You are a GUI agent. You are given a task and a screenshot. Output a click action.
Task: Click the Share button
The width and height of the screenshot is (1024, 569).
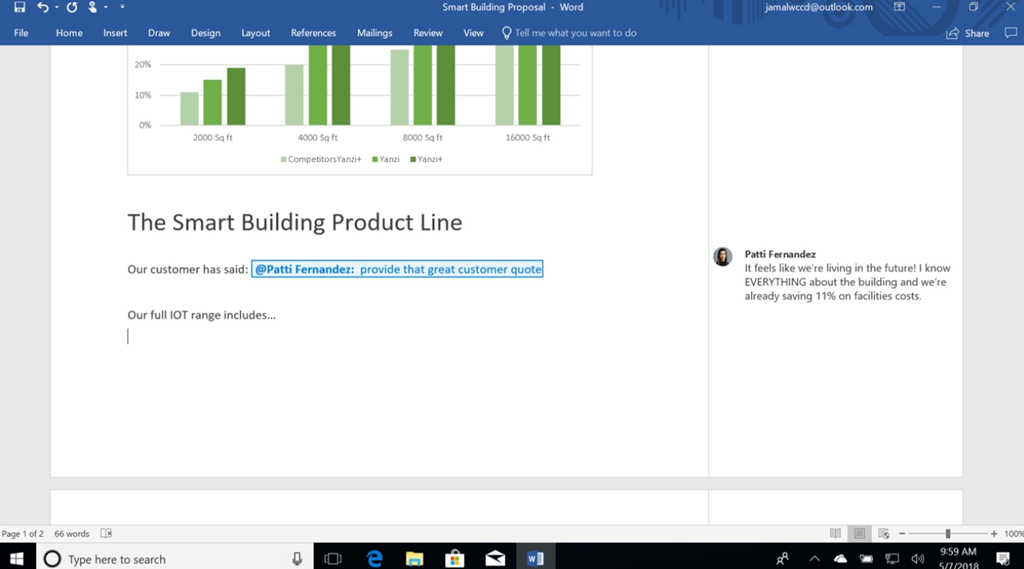click(x=968, y=33)
